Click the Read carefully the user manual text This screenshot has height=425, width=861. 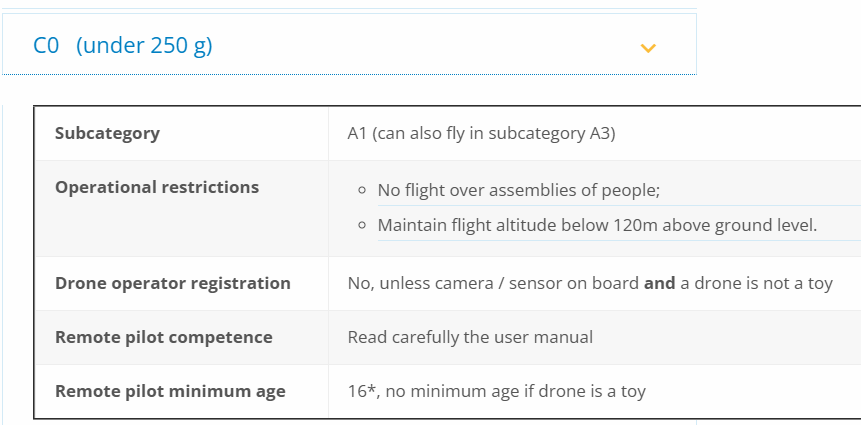click(x=470, y=337)
